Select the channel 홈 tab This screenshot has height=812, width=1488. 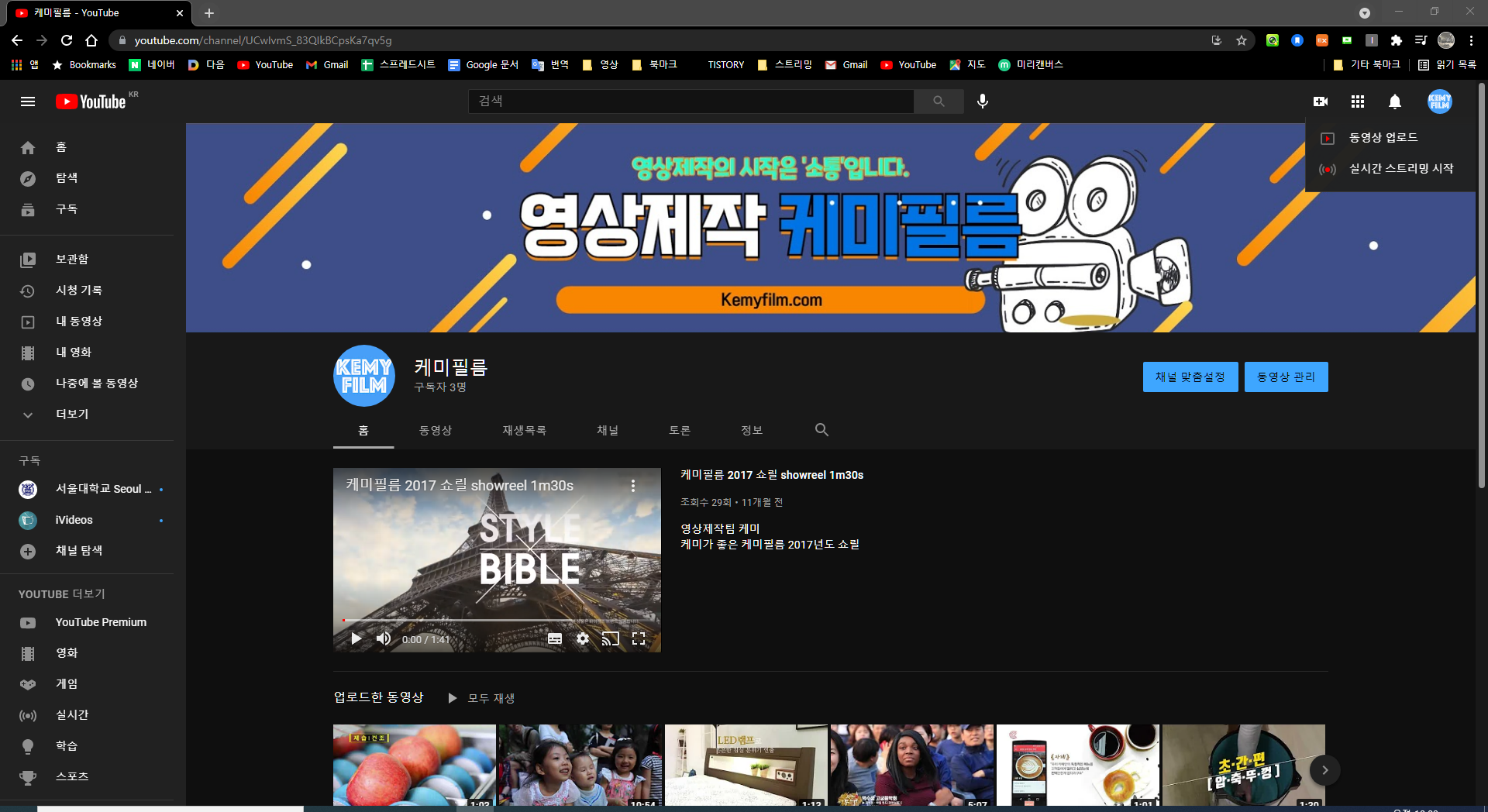click(x=363, y=430)
